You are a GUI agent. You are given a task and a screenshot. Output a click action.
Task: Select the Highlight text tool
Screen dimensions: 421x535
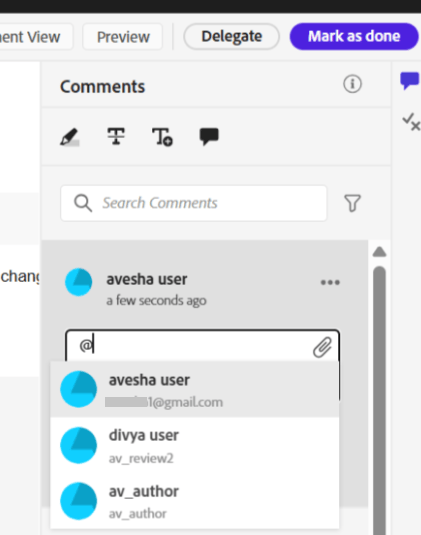click(x=70, y=137)
